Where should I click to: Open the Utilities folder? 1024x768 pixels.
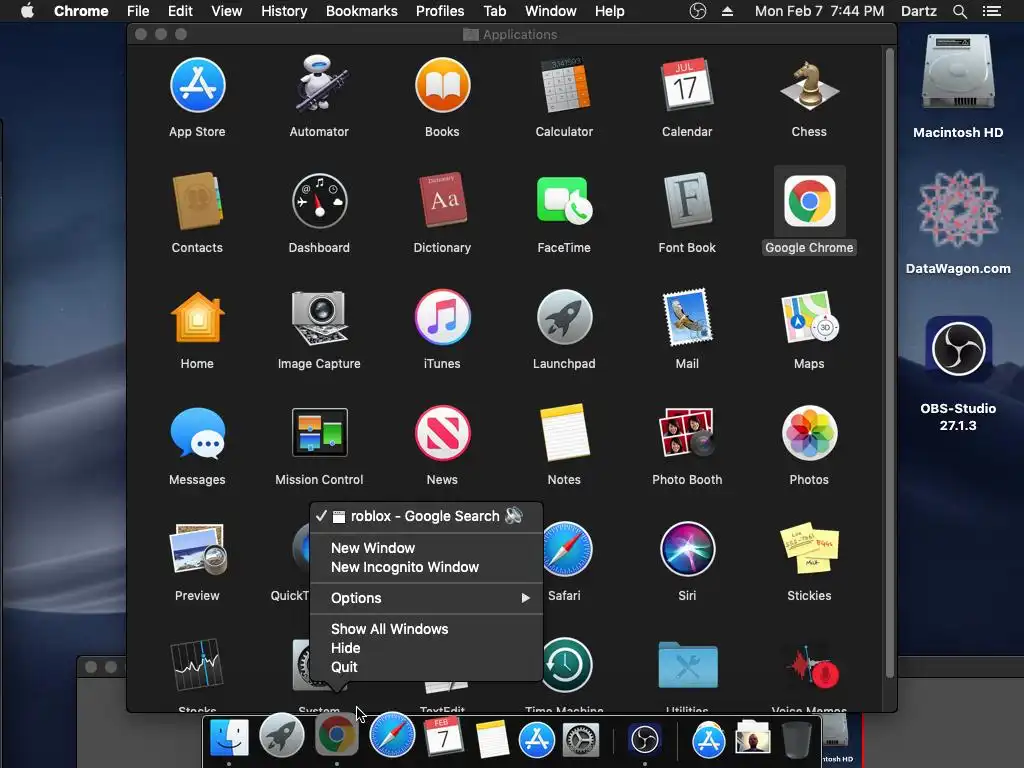pos(687,665)
